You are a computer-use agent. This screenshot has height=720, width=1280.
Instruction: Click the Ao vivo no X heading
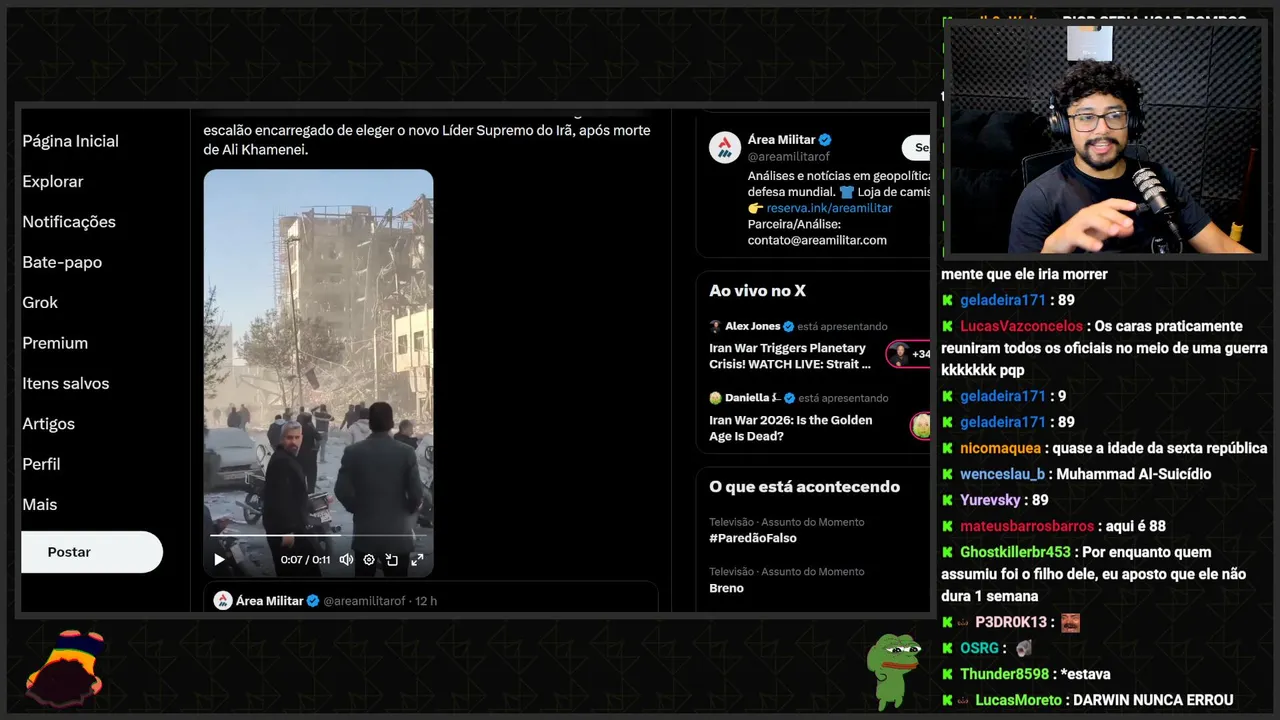click(x=757, y=291)
